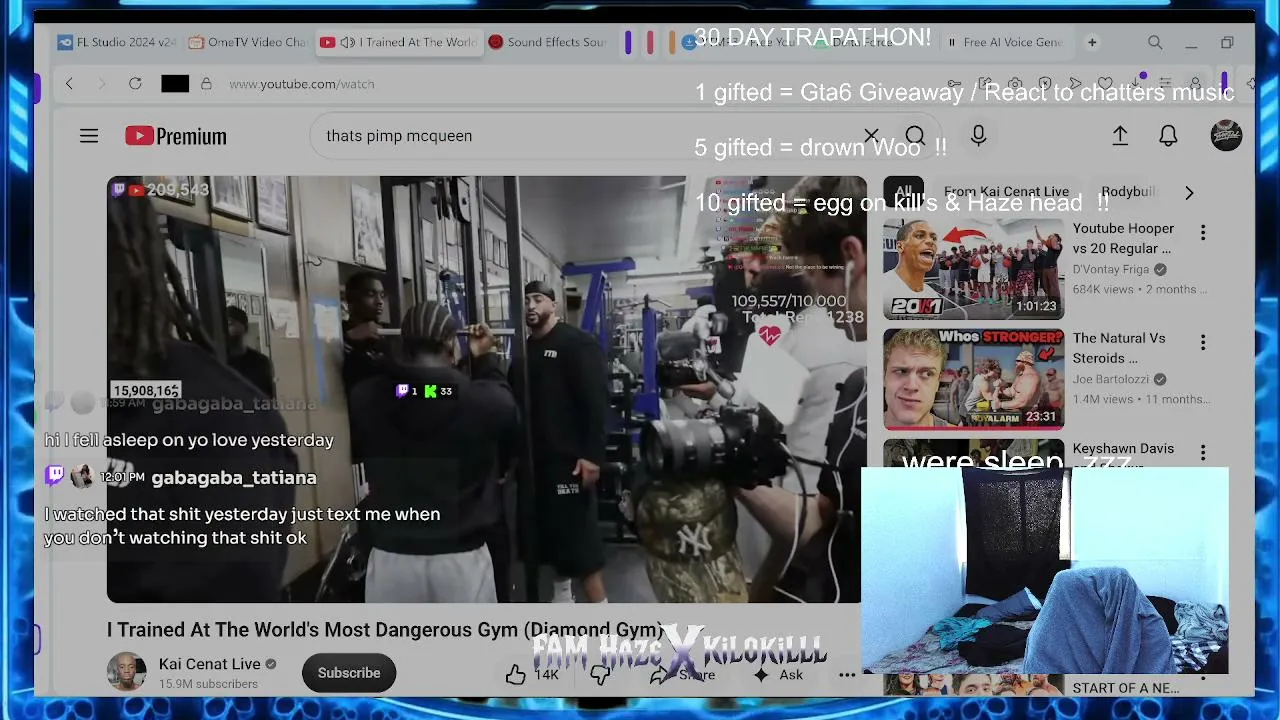This screenshot has height=720, width=1280.
Task: Open the Kai Cenat Live channel name
Action: coord(209,664)
